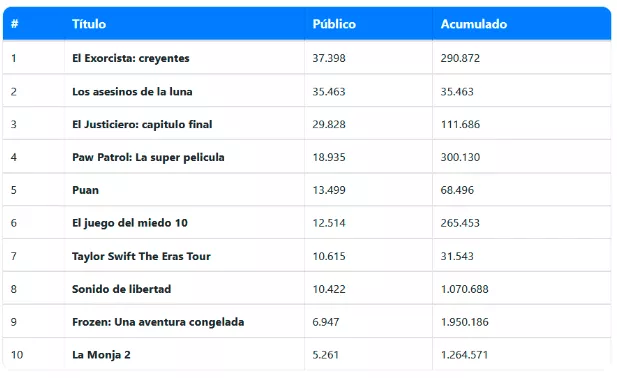
Task: Select Paw Patrol: La super pelicula
Action: (148, 157)
